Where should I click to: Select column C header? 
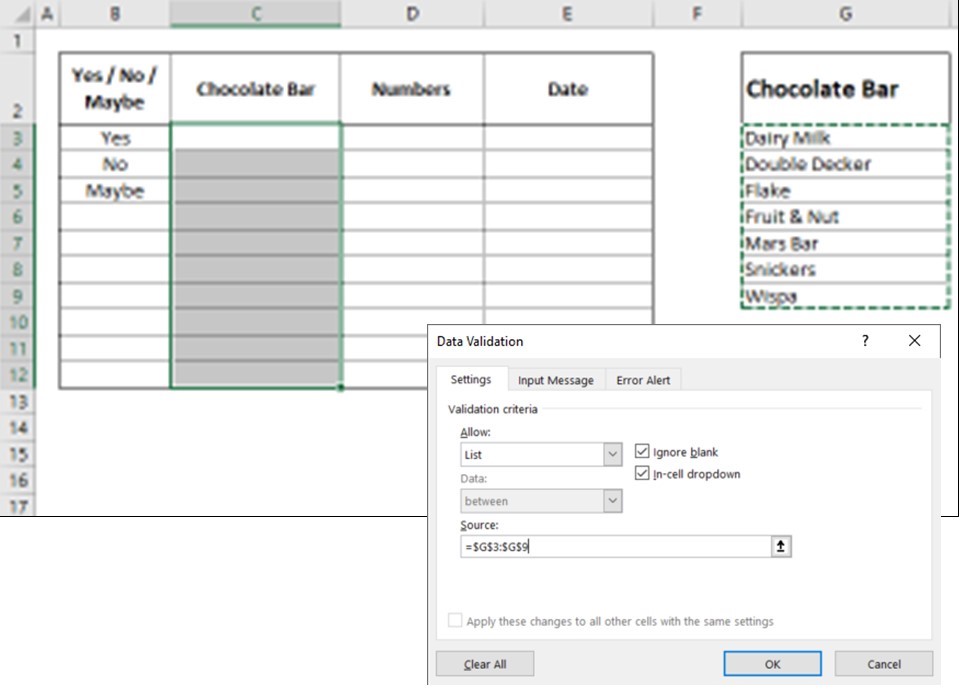[x=255, y=14]
